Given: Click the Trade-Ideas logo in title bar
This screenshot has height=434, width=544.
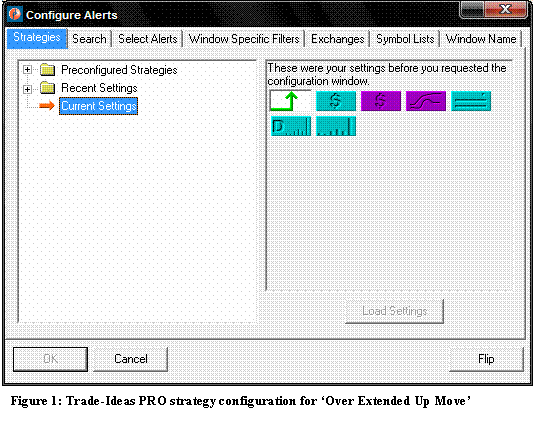Looking at the screenshot, I should point(15,15).
